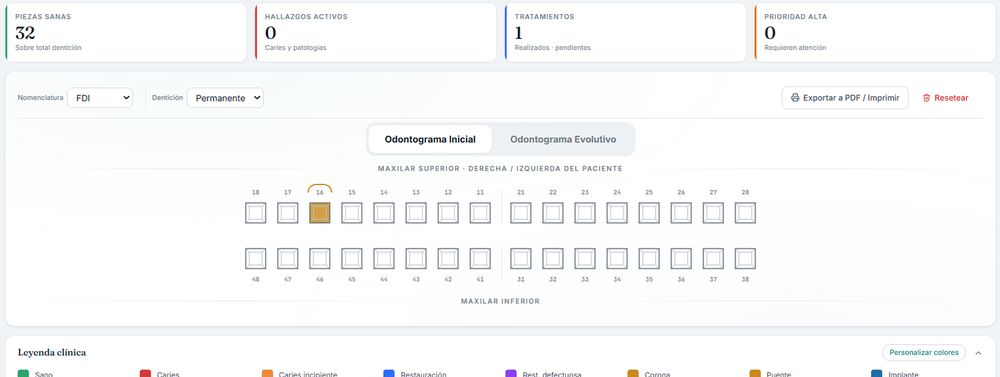Image resolution: width=1000 pixels, height=377 pixels.
Task: Switch to Odontograma Evolutivo tab
Action: coord(563,139)
